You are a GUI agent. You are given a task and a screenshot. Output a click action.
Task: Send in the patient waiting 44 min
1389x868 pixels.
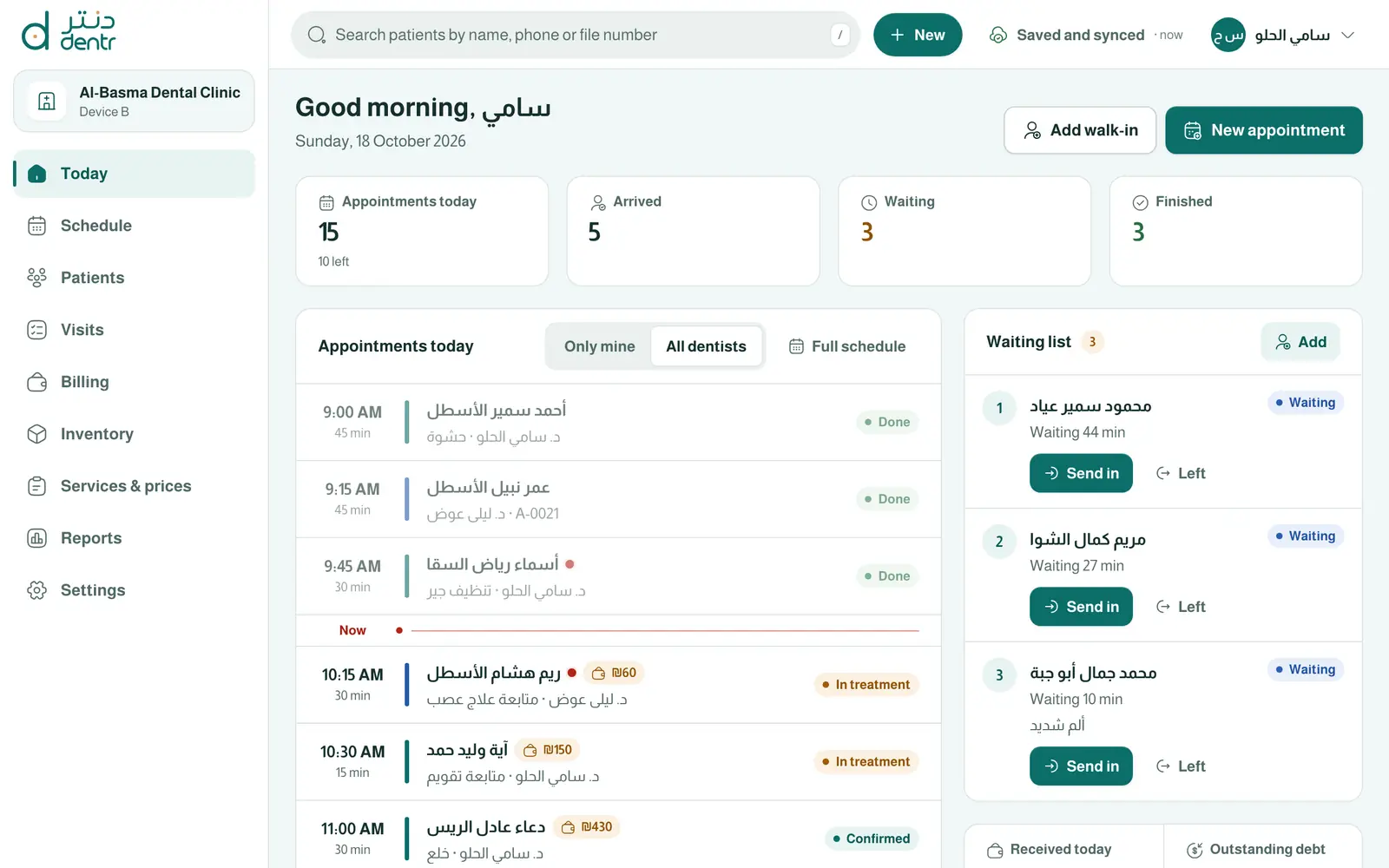click(1081, 473)
